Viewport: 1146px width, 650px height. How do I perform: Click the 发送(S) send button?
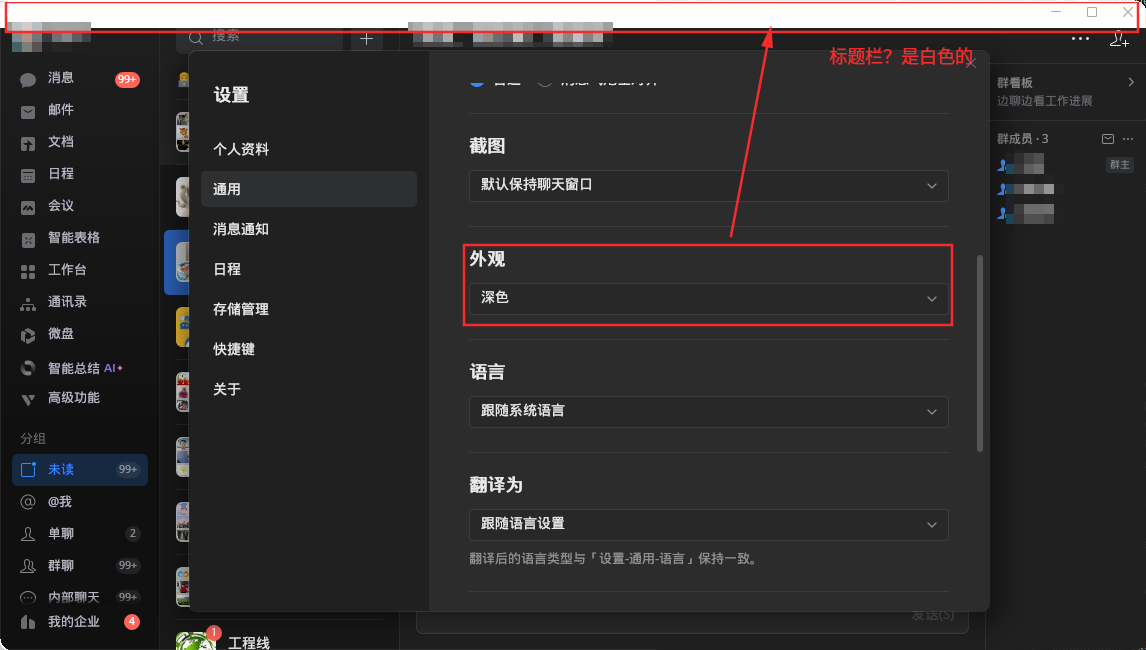pyautogui.click(x=933, y=616)
